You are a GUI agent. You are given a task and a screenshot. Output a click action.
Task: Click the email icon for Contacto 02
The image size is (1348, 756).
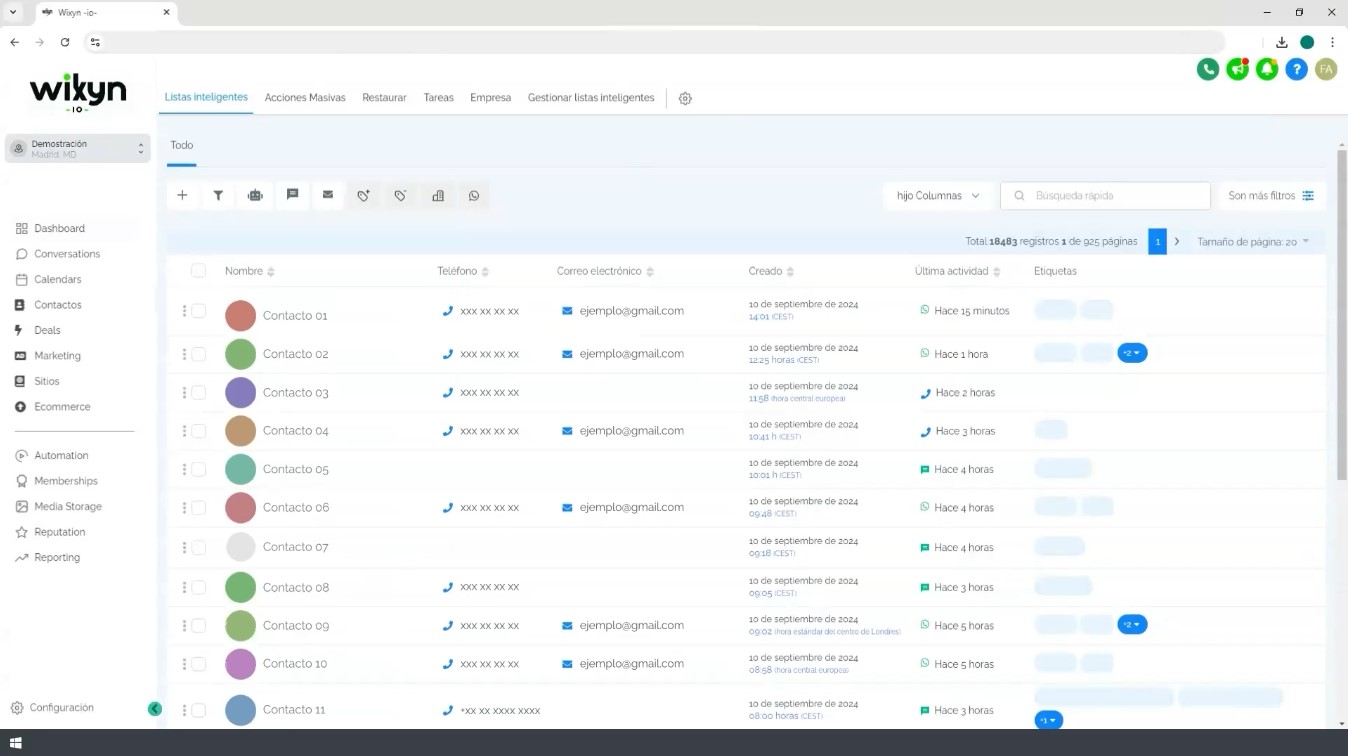[567, 354]
